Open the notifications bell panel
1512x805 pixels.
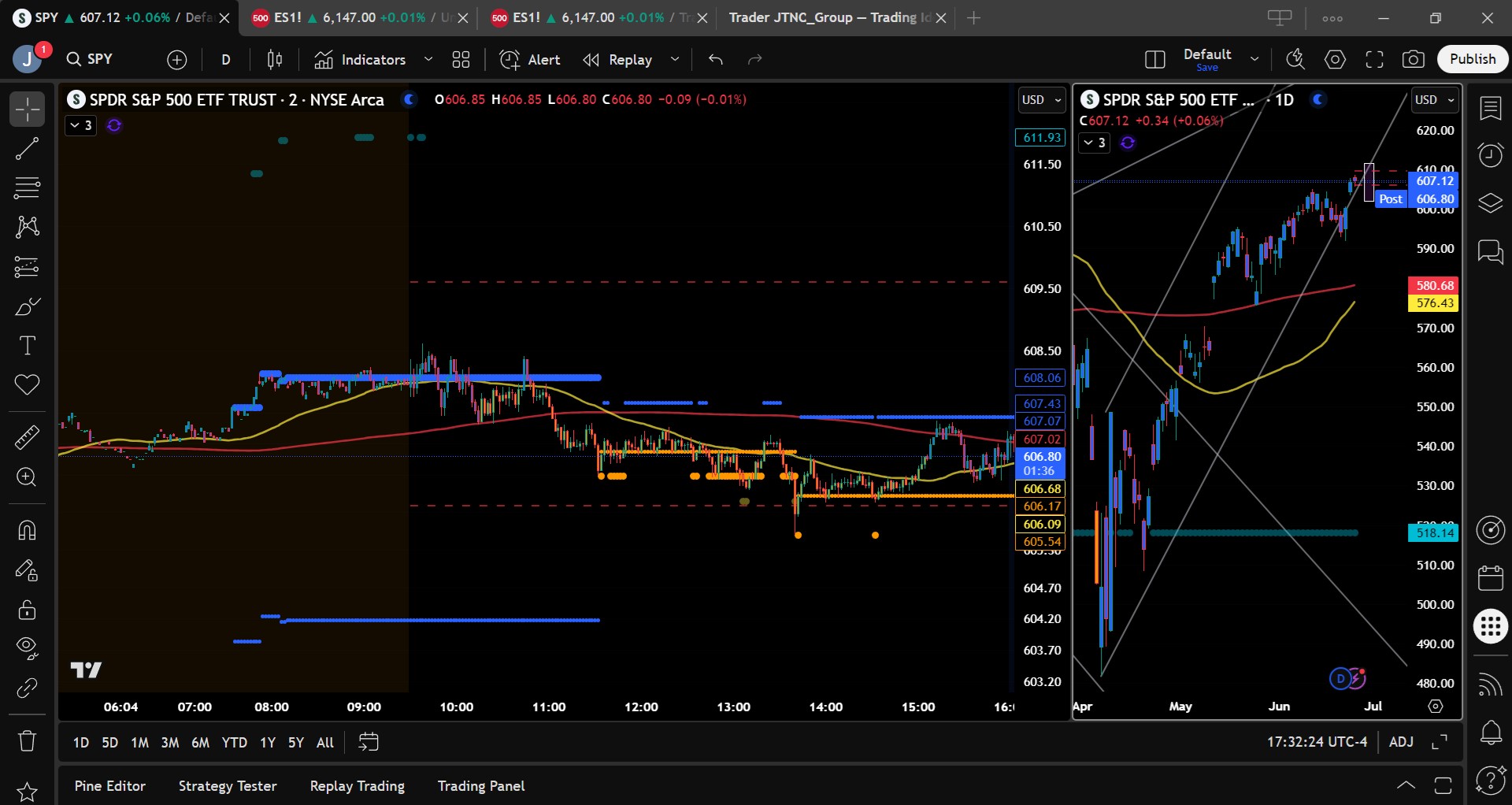(1490, 733)
